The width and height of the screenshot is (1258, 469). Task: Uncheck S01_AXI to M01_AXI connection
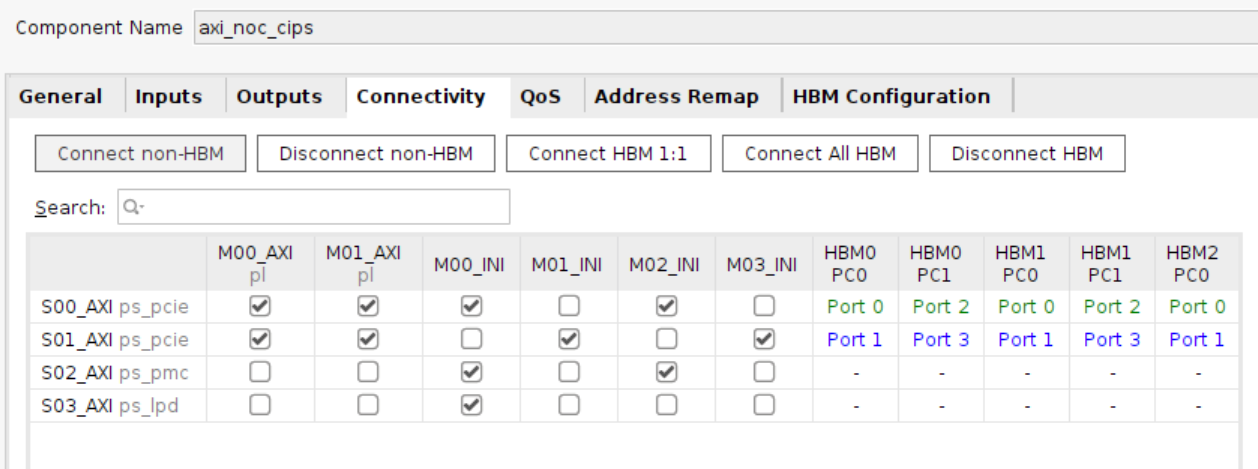368,340
